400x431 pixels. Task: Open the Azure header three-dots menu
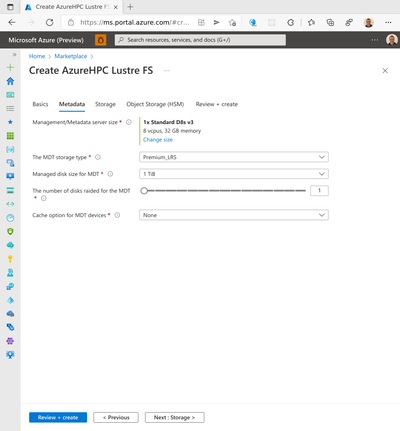[x=375, y=40]
